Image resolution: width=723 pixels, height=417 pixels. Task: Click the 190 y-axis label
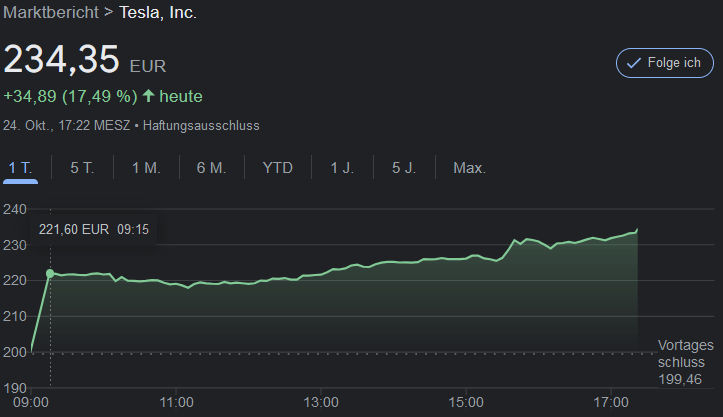(x=15, y=388)
